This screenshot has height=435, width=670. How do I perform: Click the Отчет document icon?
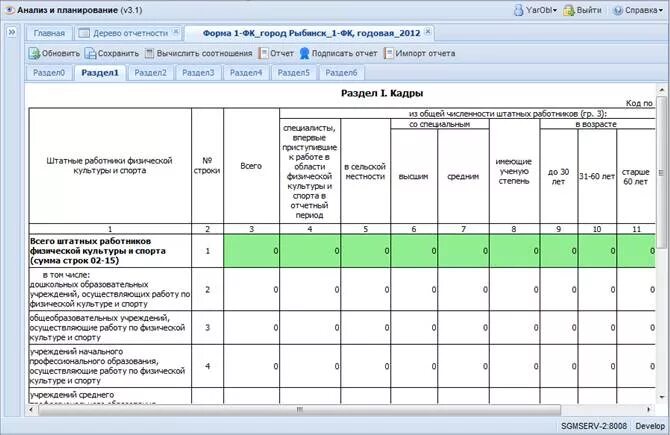point(264,53)
